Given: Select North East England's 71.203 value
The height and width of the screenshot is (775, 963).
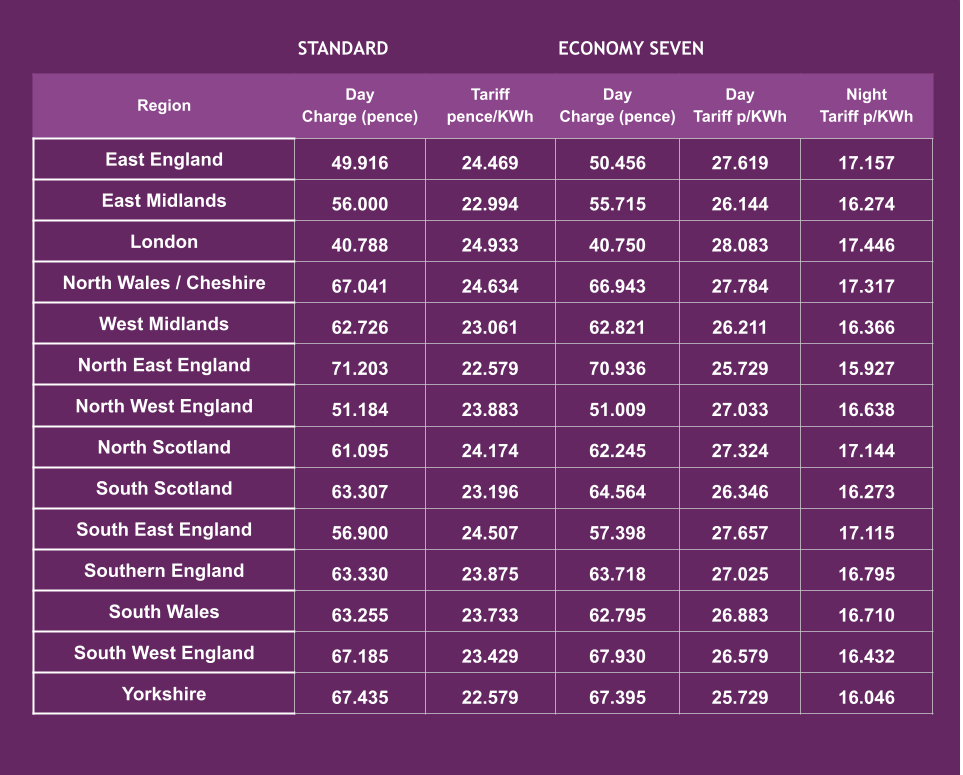Looking at the screenshot, I should (x=360, y=368).
